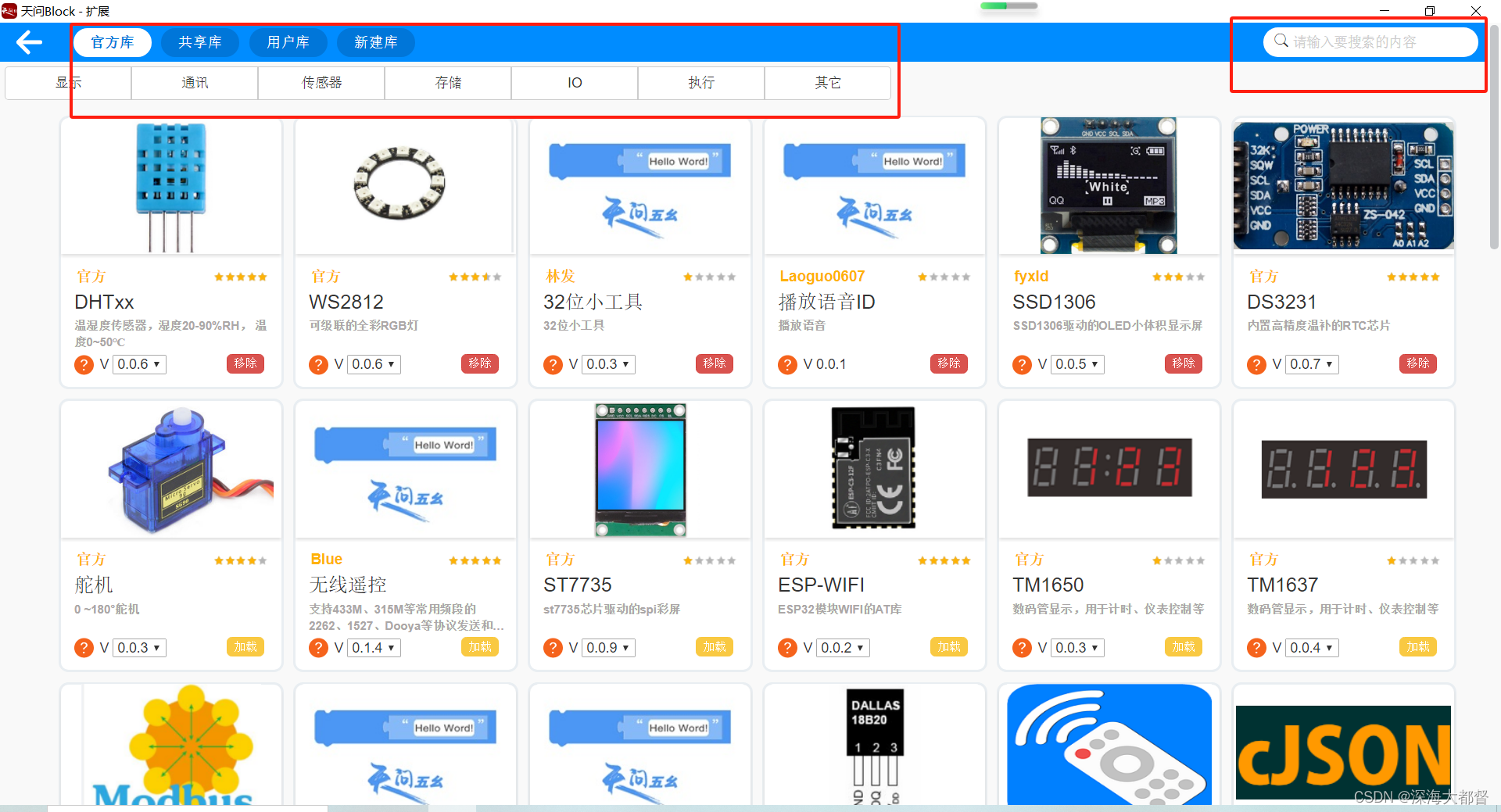Expand TM1637 version dropdown 0.0.4
The height and width of the screenshot is (812, 1501).
click(x=1313, y=648)
